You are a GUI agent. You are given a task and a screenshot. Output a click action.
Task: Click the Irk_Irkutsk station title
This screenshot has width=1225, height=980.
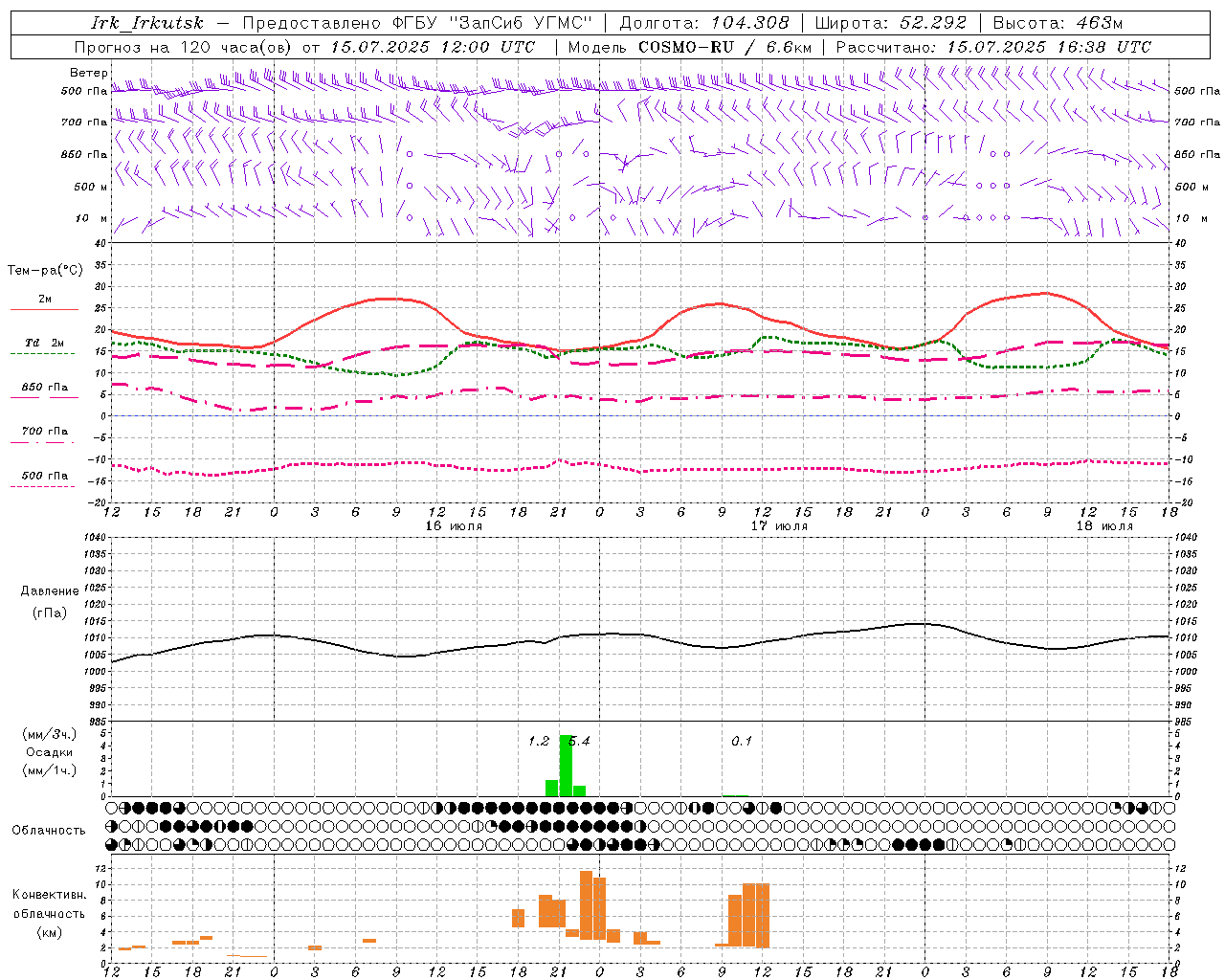tap(147, 23)
